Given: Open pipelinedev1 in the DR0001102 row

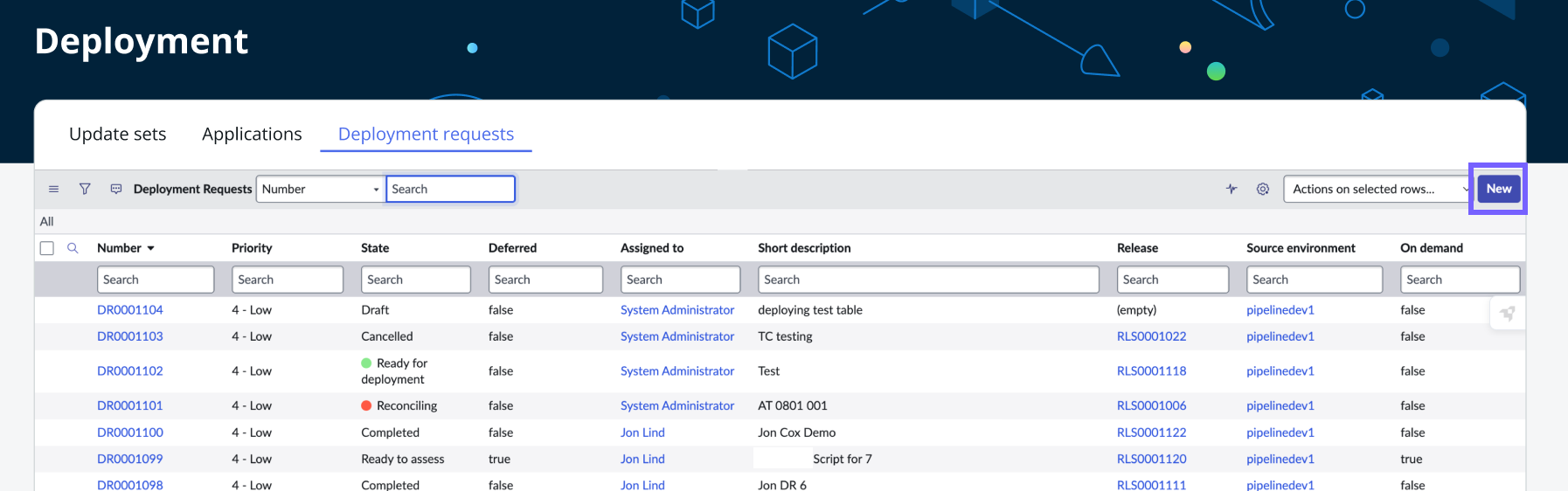Looking at the screenshot, I should coord(1280,371).
